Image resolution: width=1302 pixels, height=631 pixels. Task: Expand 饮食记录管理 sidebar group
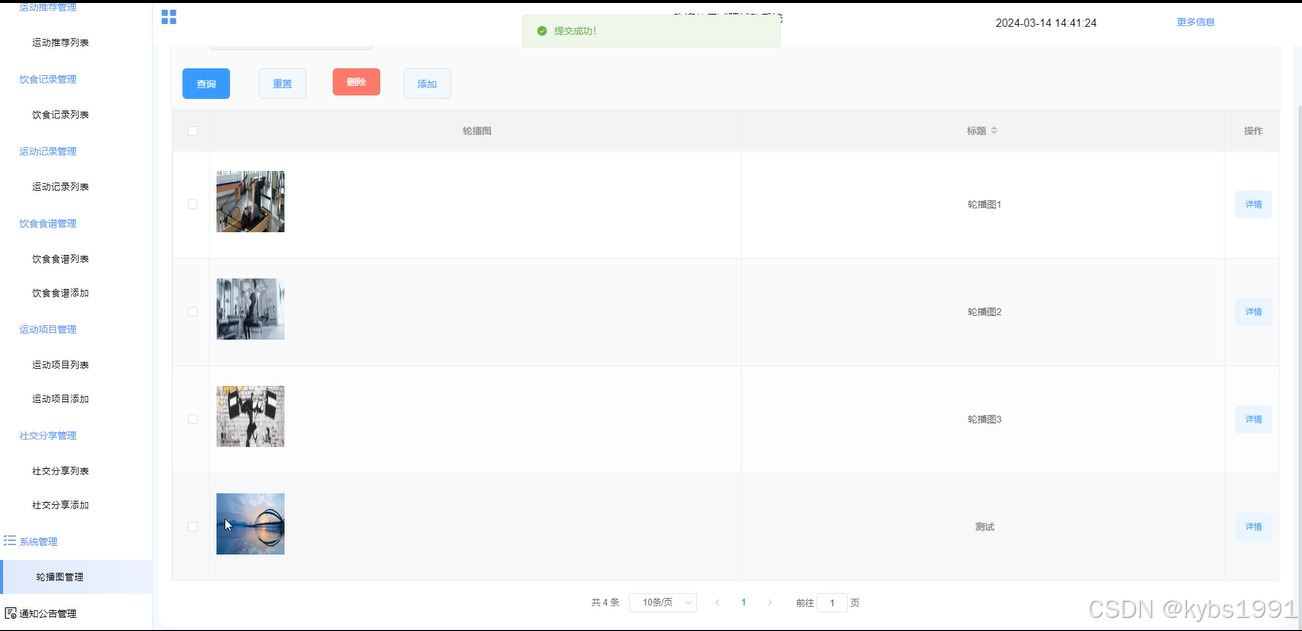pos(48,79)
